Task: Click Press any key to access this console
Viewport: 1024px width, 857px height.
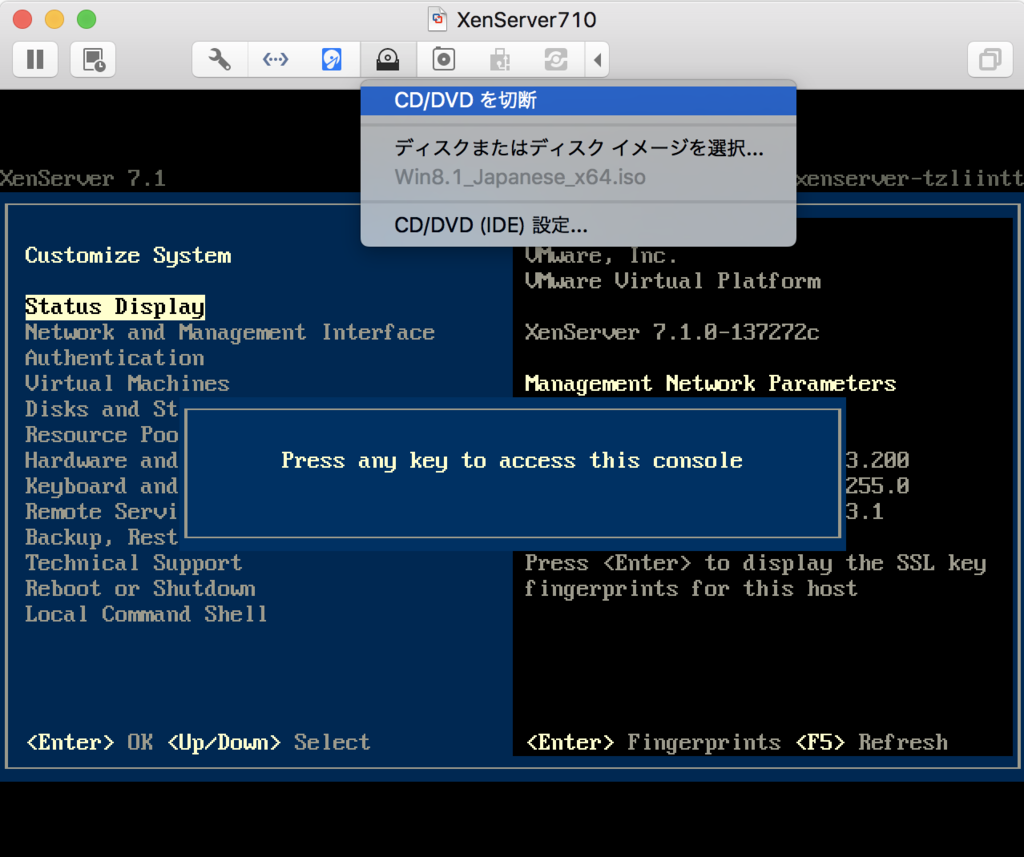Action: click(x=512, y=461)
